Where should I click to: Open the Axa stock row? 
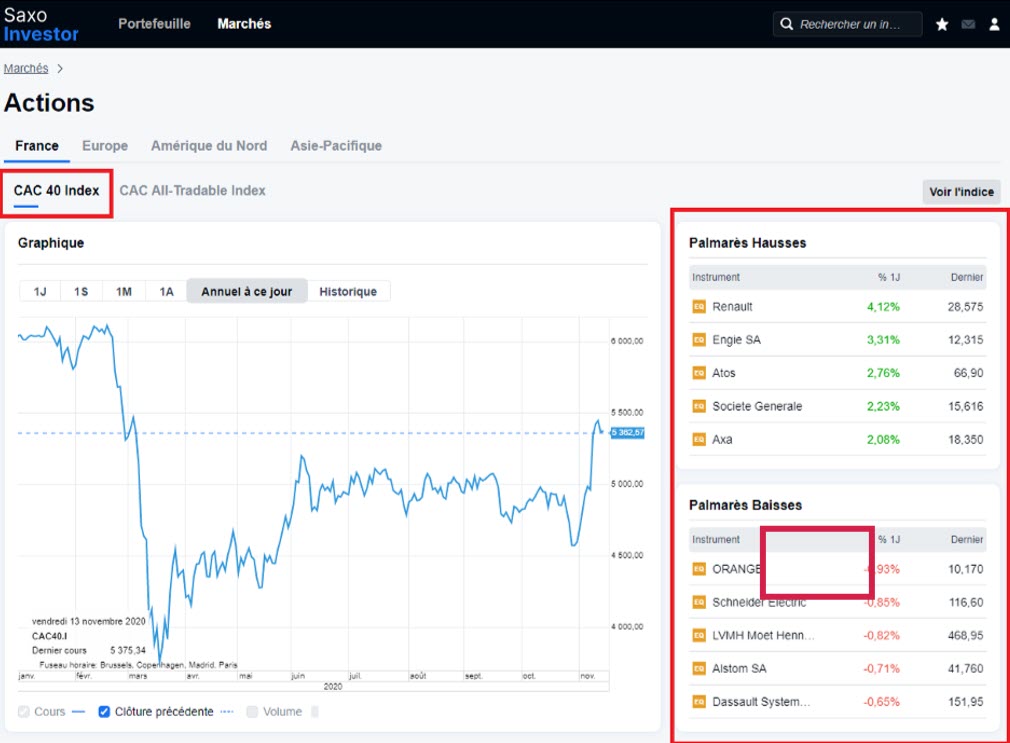pyautogui.click(x=837, y=439)
